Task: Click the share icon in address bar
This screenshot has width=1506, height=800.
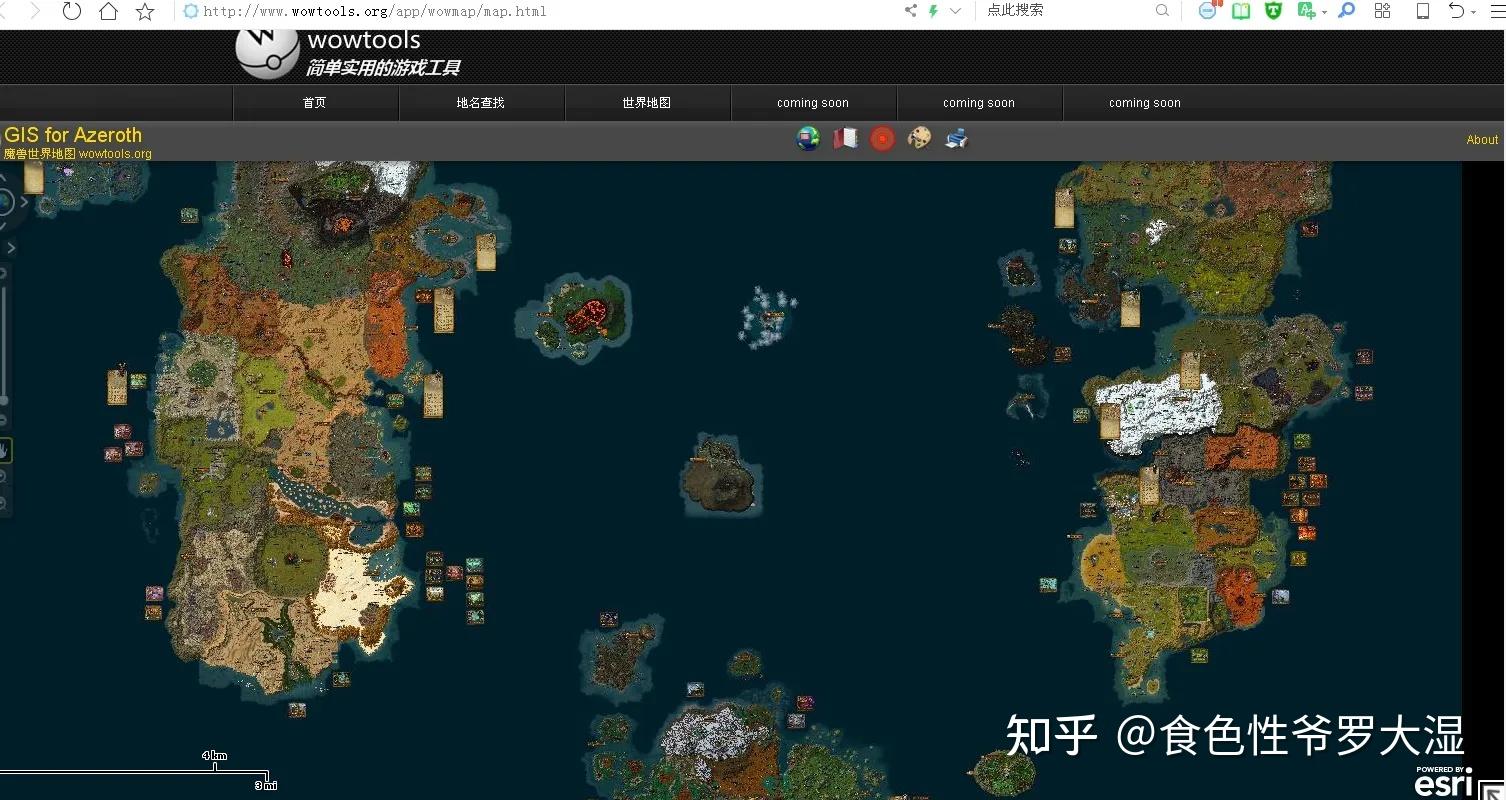Action: (x=910, y=10)
